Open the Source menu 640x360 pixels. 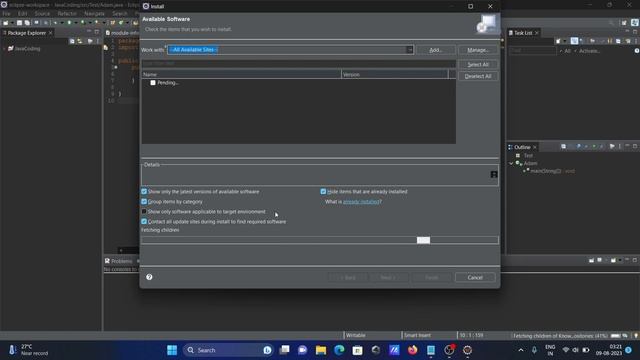click(42, 13)
